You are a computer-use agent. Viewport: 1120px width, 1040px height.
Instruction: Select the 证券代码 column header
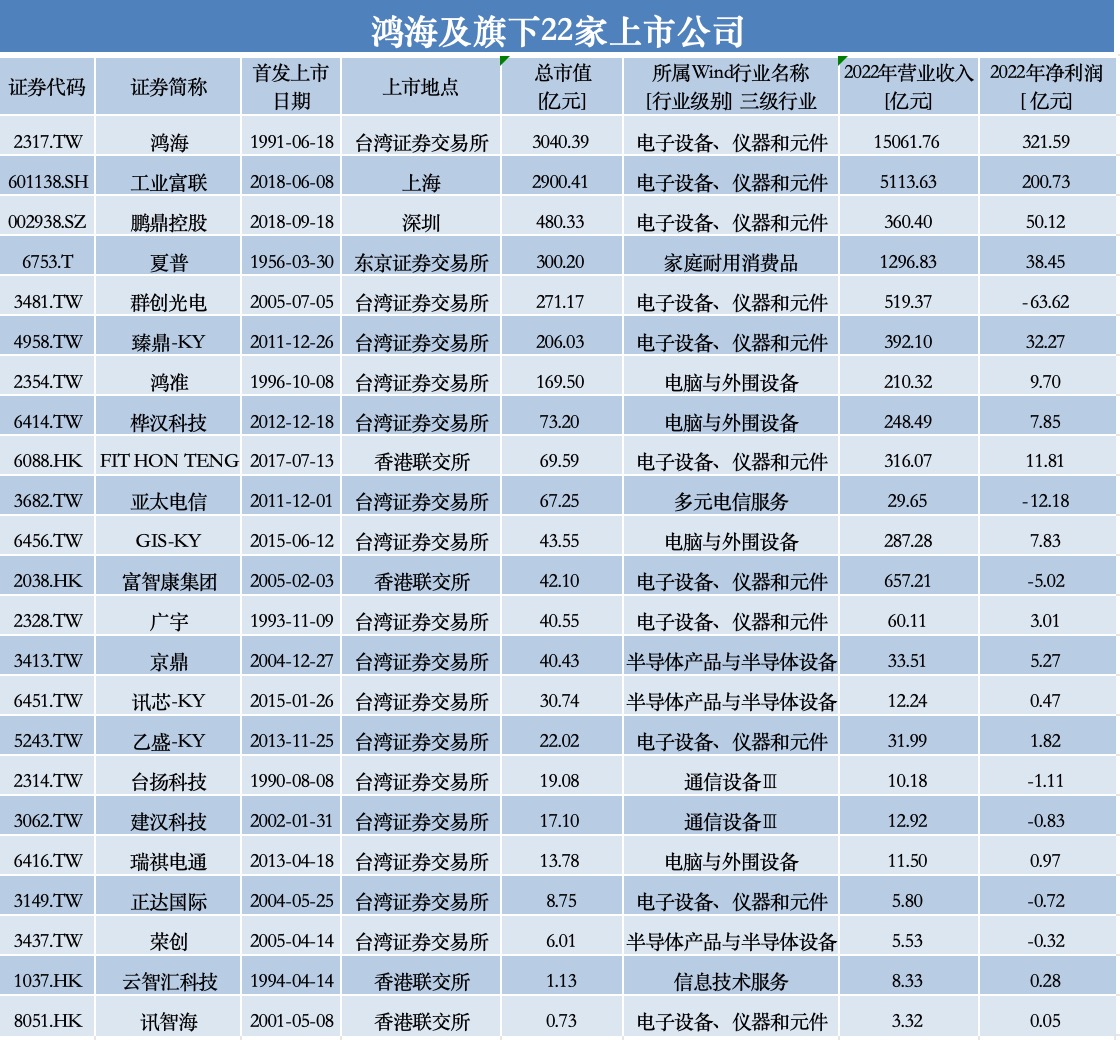click(x=47, y=87)
